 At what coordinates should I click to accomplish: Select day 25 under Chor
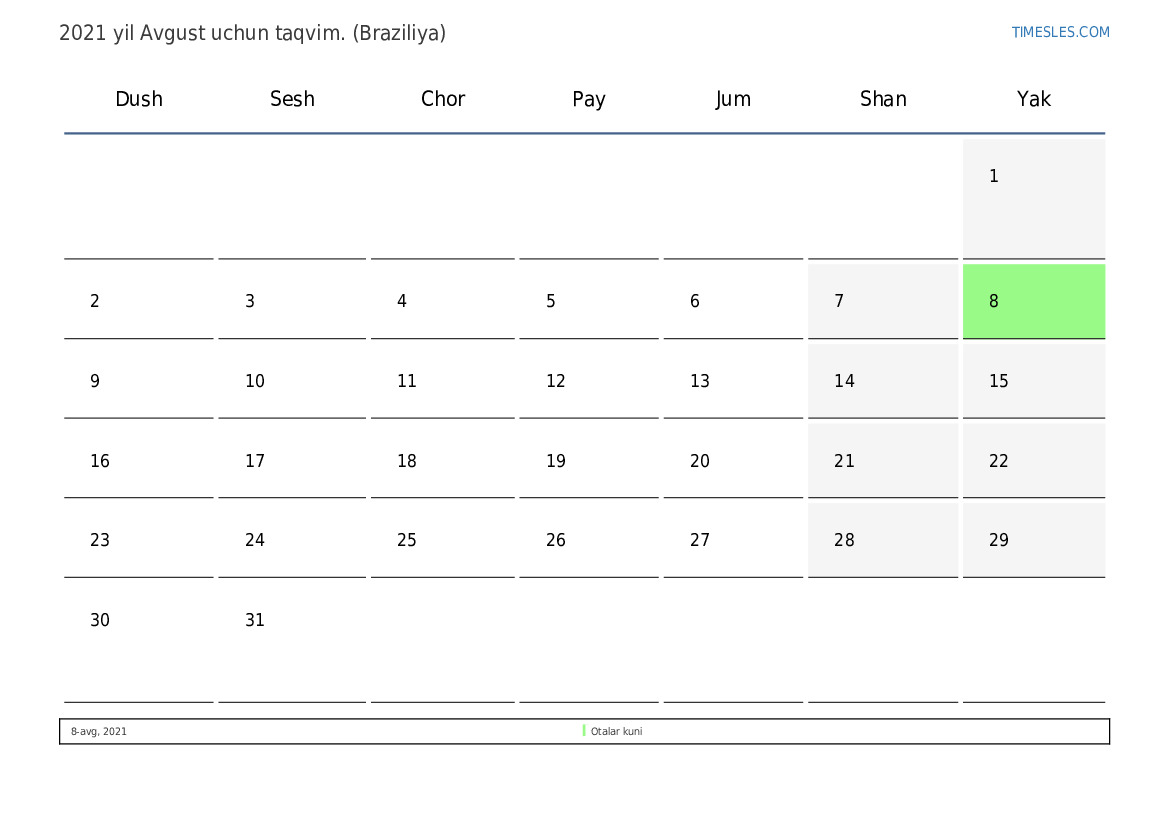coord(442,540)
